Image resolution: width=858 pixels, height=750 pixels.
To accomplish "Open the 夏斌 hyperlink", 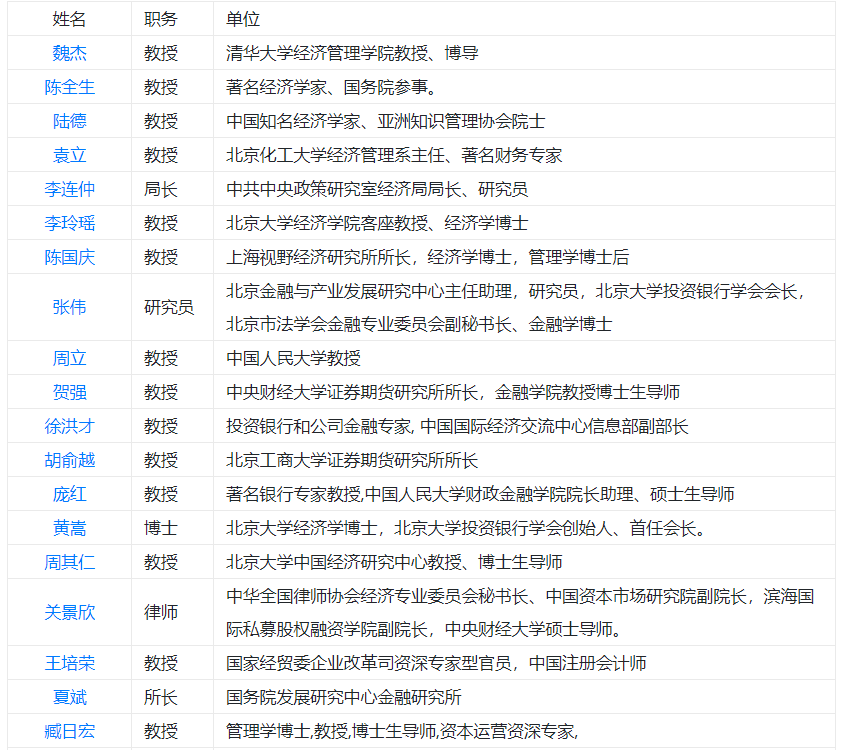I will tap(69, 697).
